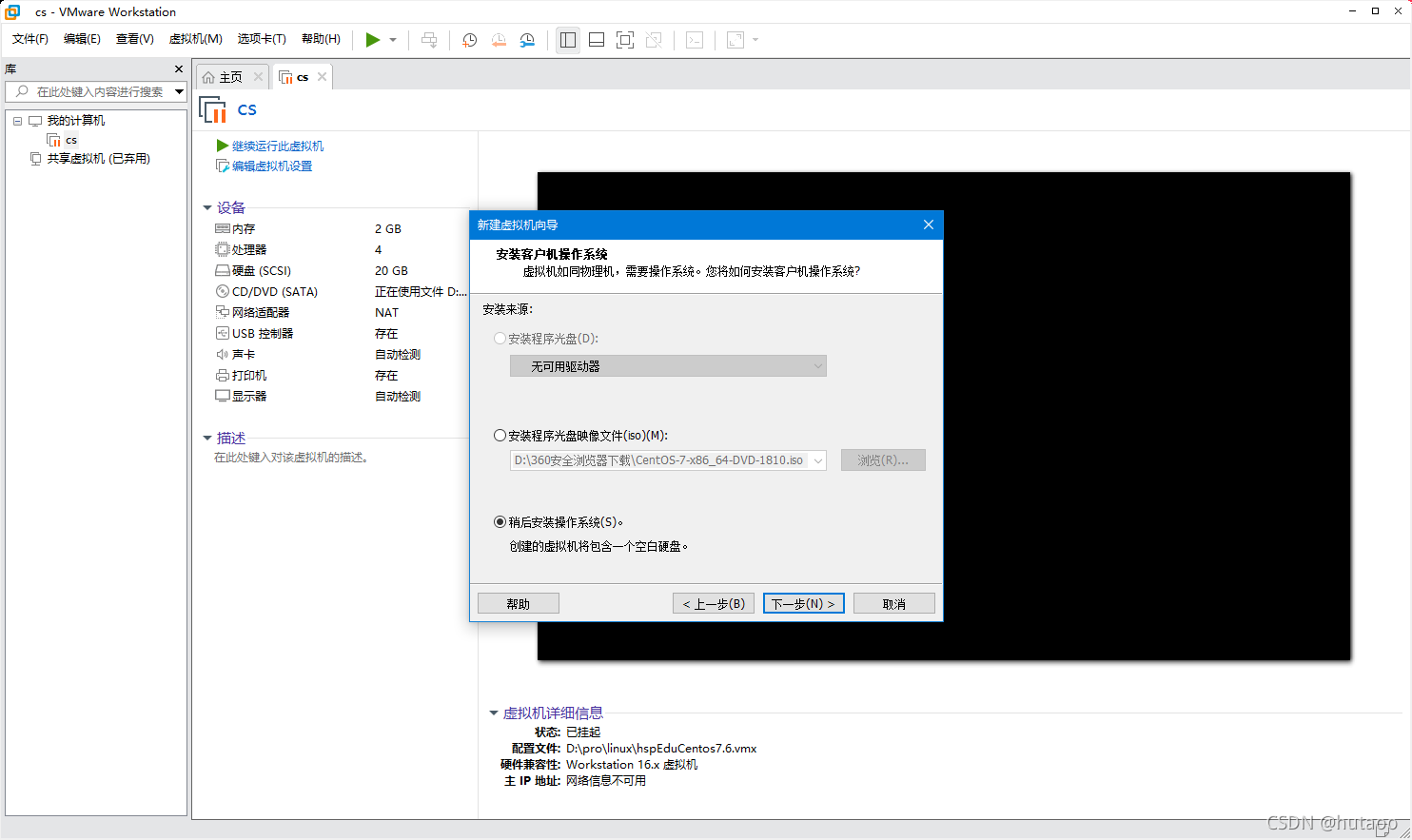Image resolution: width=1412 pixels, height=840 pixels.
Task: Click the 20 GB disk size value
Action: coord(391,270)
